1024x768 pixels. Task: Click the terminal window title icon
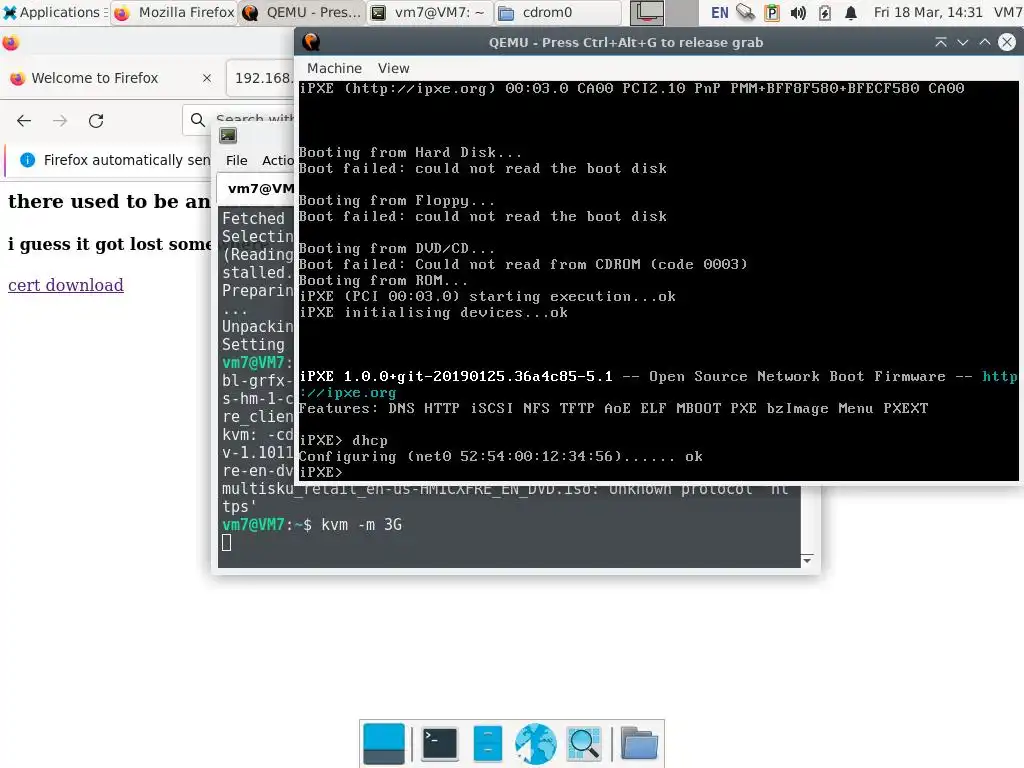point(228,135)
